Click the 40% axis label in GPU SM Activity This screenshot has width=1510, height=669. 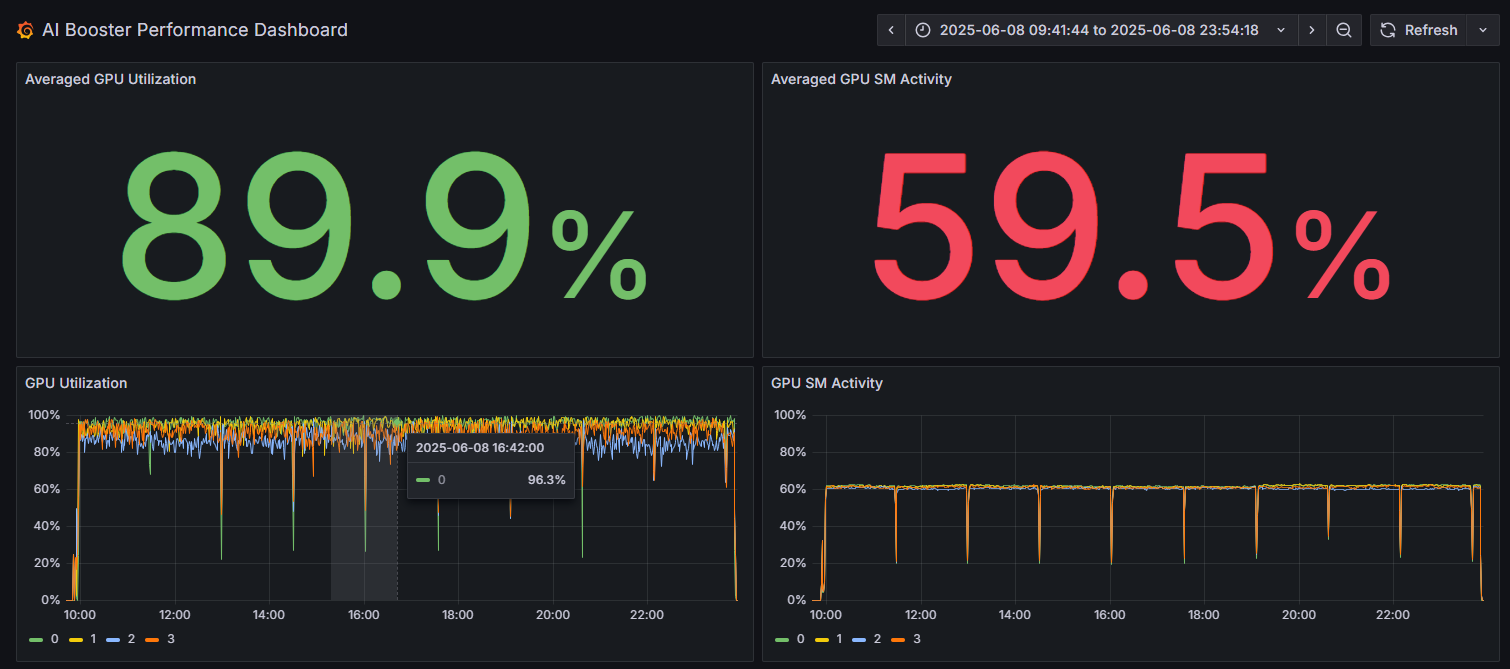[794, 526]
